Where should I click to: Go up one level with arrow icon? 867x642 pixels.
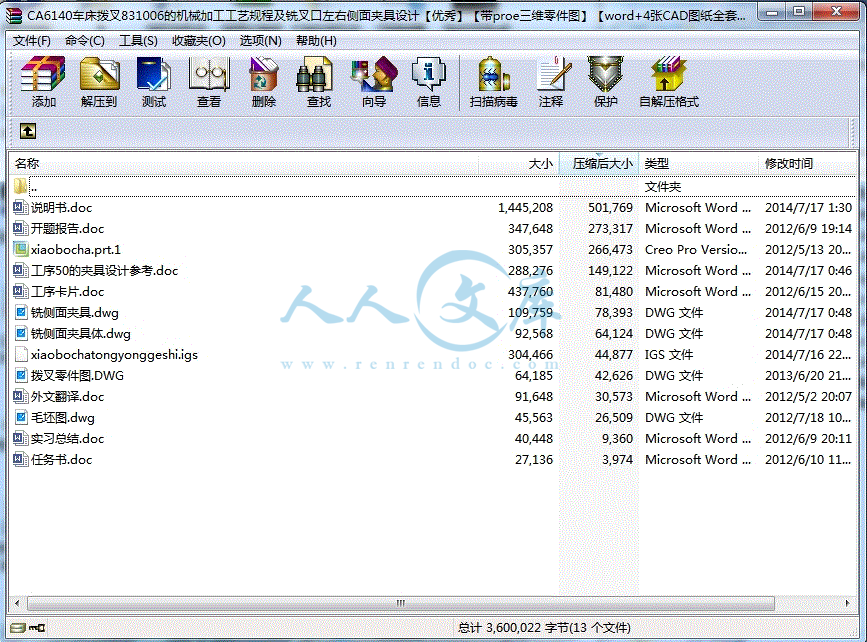coord(28,131)
